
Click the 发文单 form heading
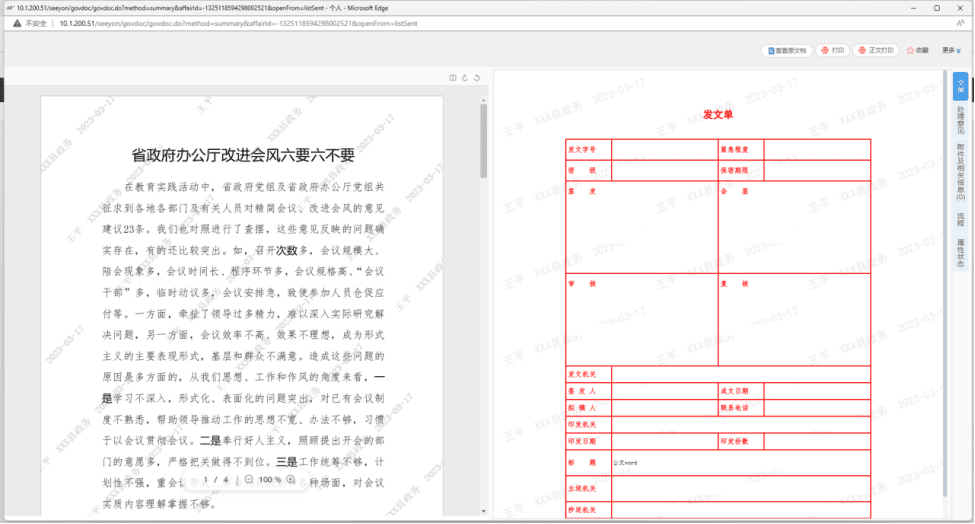pos(718,114)
